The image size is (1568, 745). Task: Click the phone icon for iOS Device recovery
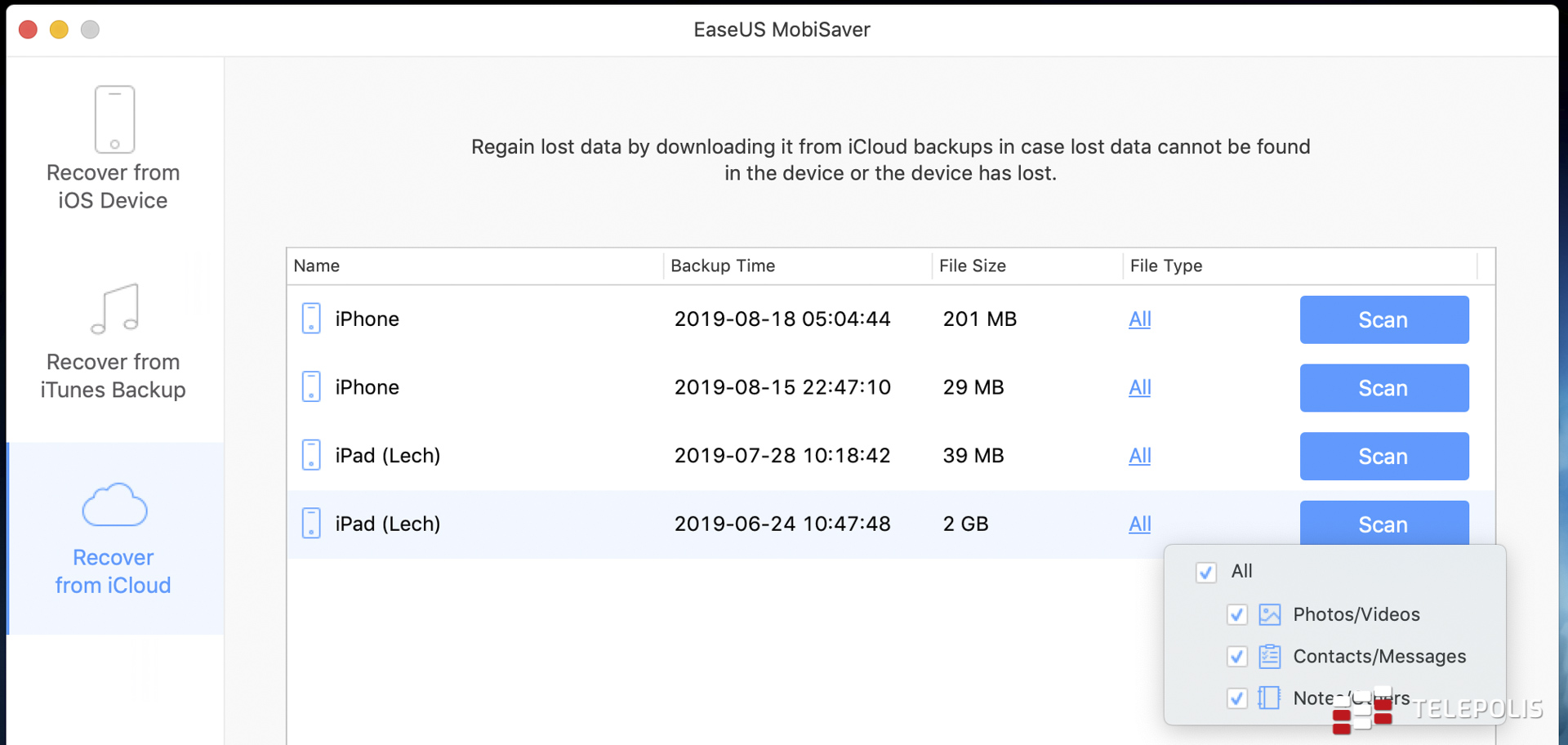[x=114, y=119]
